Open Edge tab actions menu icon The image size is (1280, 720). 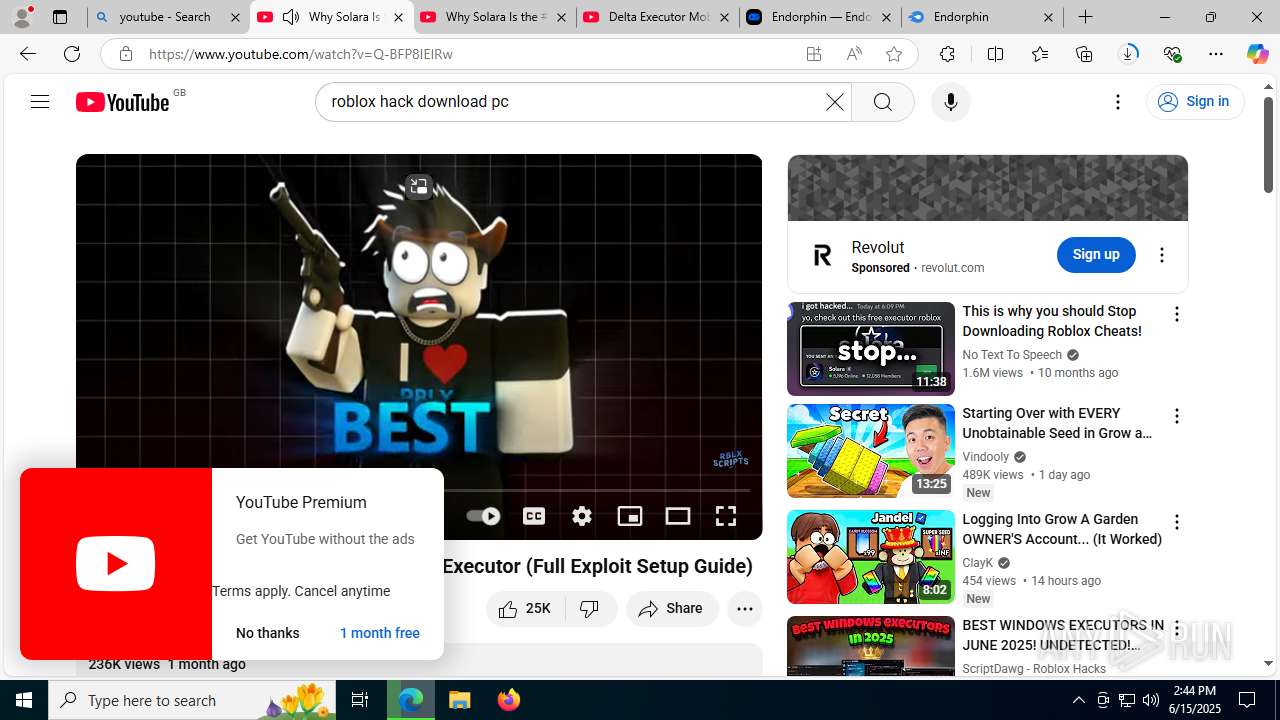pyautogui.click(x=60, y=17)
